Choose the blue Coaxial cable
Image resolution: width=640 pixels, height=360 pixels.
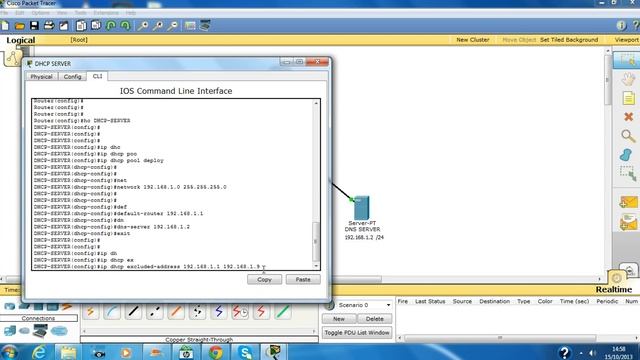click(x=219, y=312)
